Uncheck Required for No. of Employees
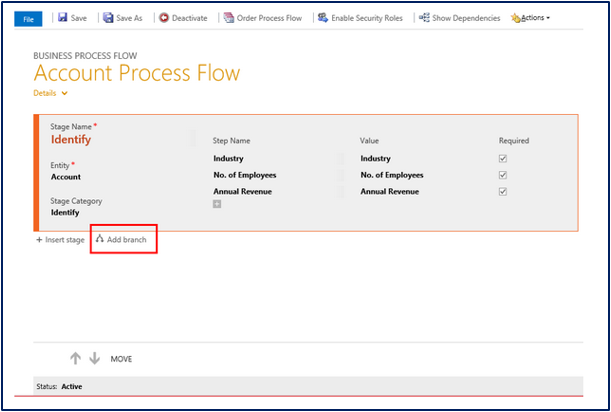This screenshot has width=611, height=412. [x=503, y=175]
